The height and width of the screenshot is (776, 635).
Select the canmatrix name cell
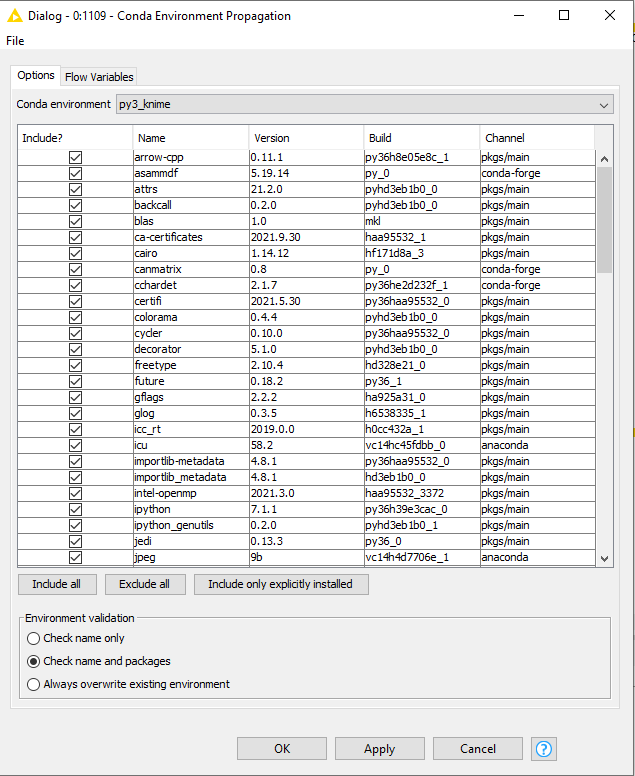(x=191, y=269)
